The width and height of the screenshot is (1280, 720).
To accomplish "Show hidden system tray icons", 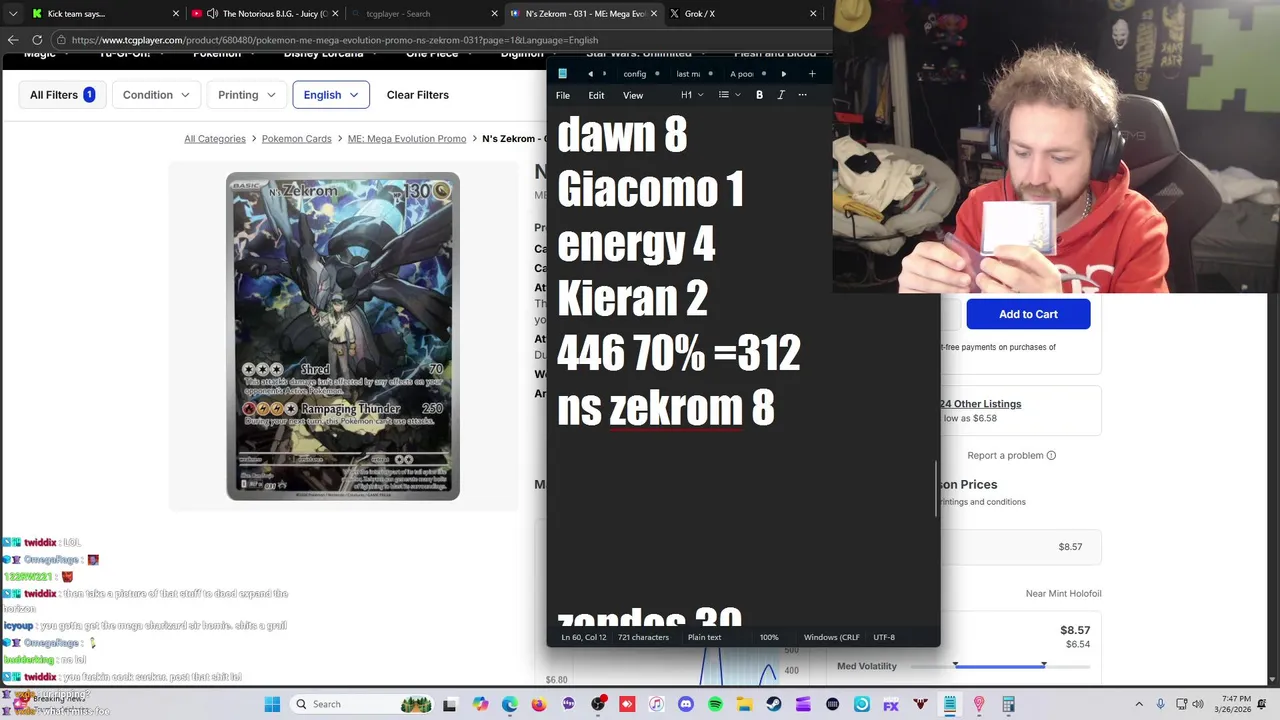I will coord(1138,704).
